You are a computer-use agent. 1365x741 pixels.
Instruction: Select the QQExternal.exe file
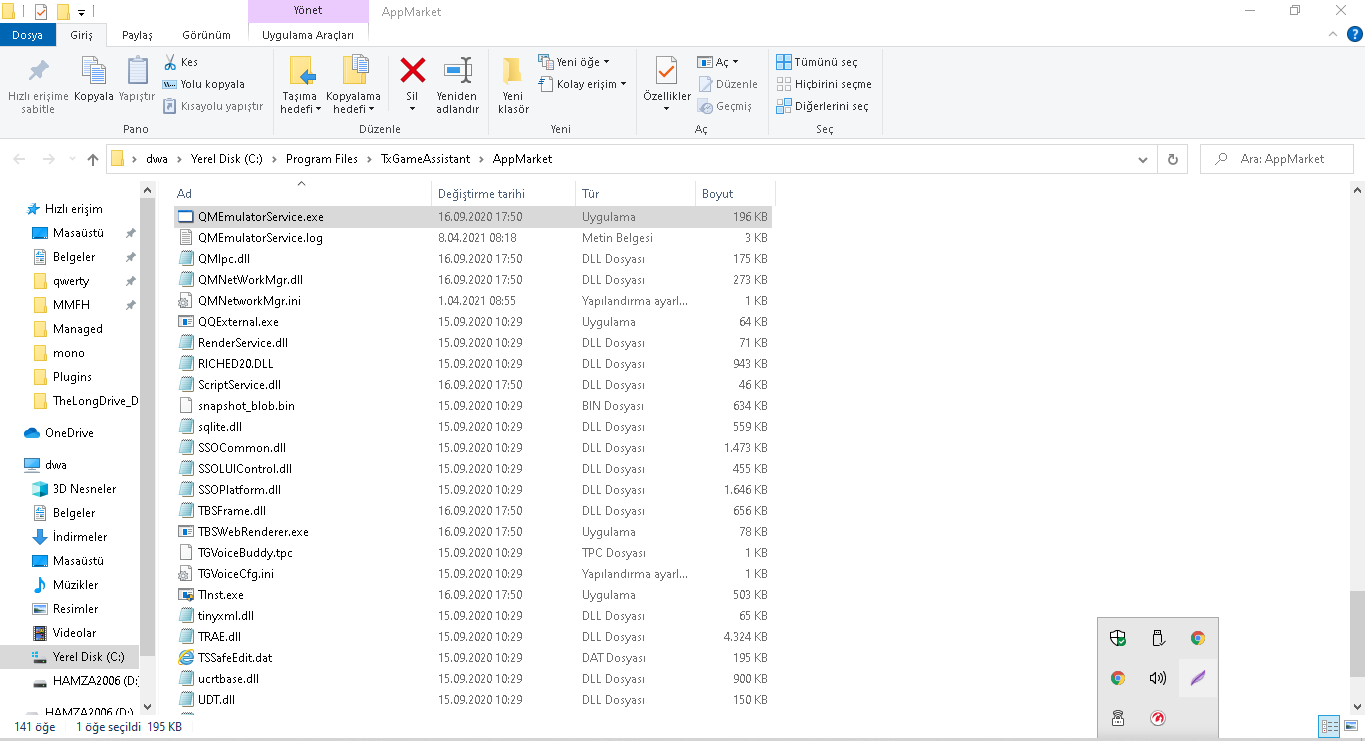click(473, 322)
